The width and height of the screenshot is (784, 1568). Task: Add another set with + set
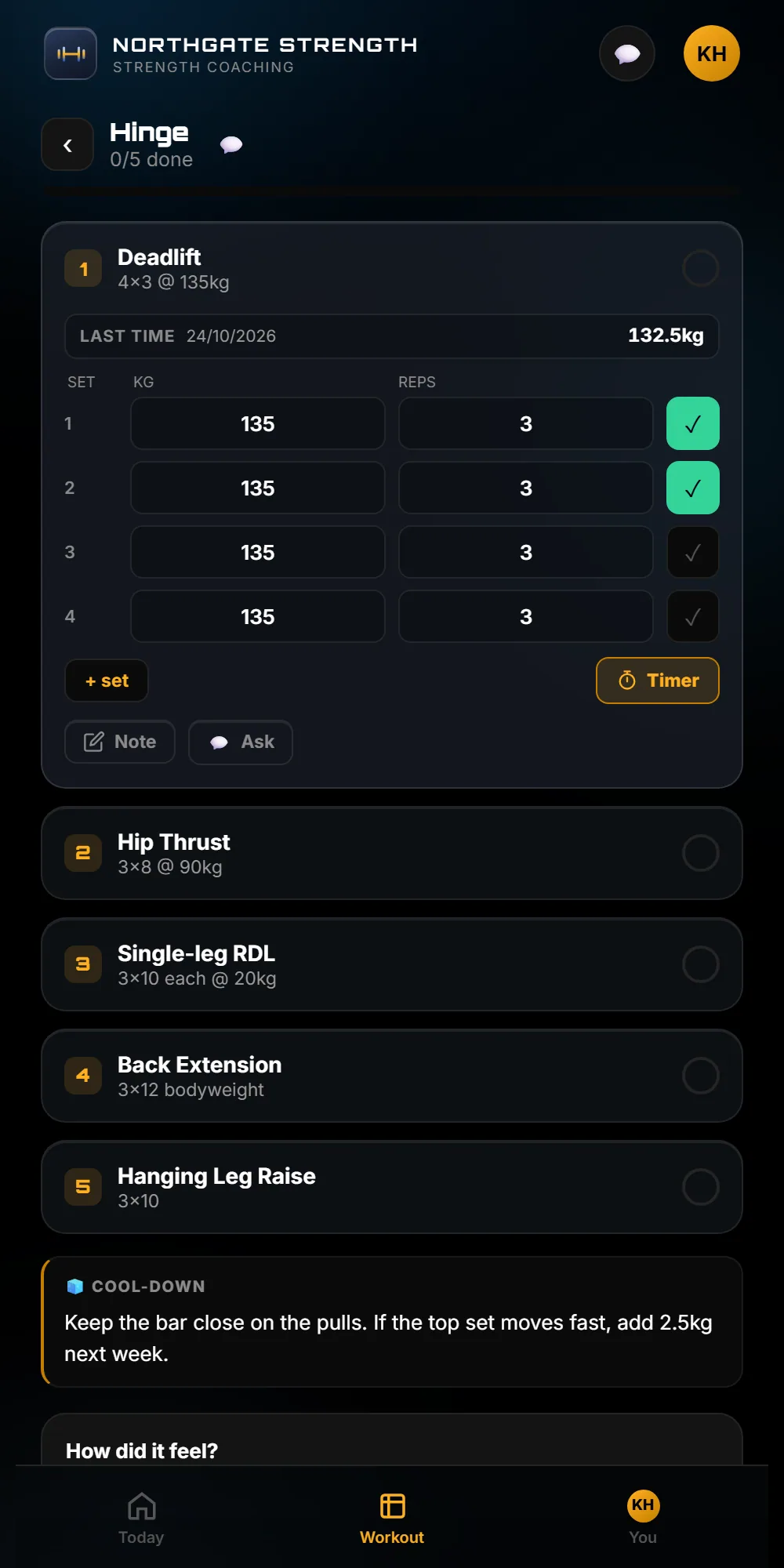point(107,681)
